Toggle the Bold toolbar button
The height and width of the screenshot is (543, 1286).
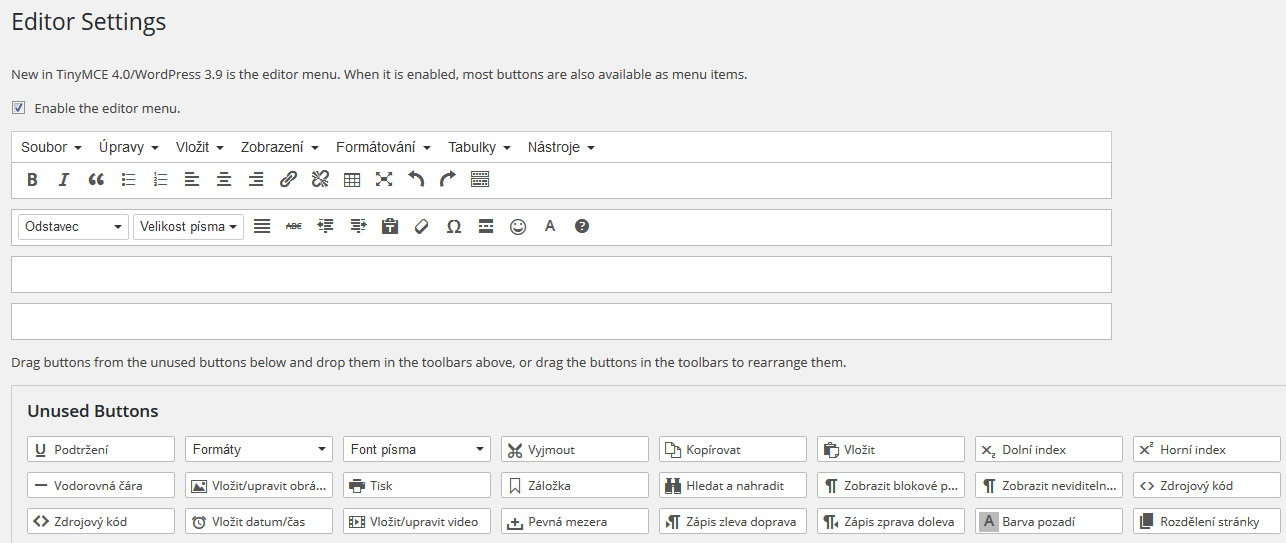[32, 180]
